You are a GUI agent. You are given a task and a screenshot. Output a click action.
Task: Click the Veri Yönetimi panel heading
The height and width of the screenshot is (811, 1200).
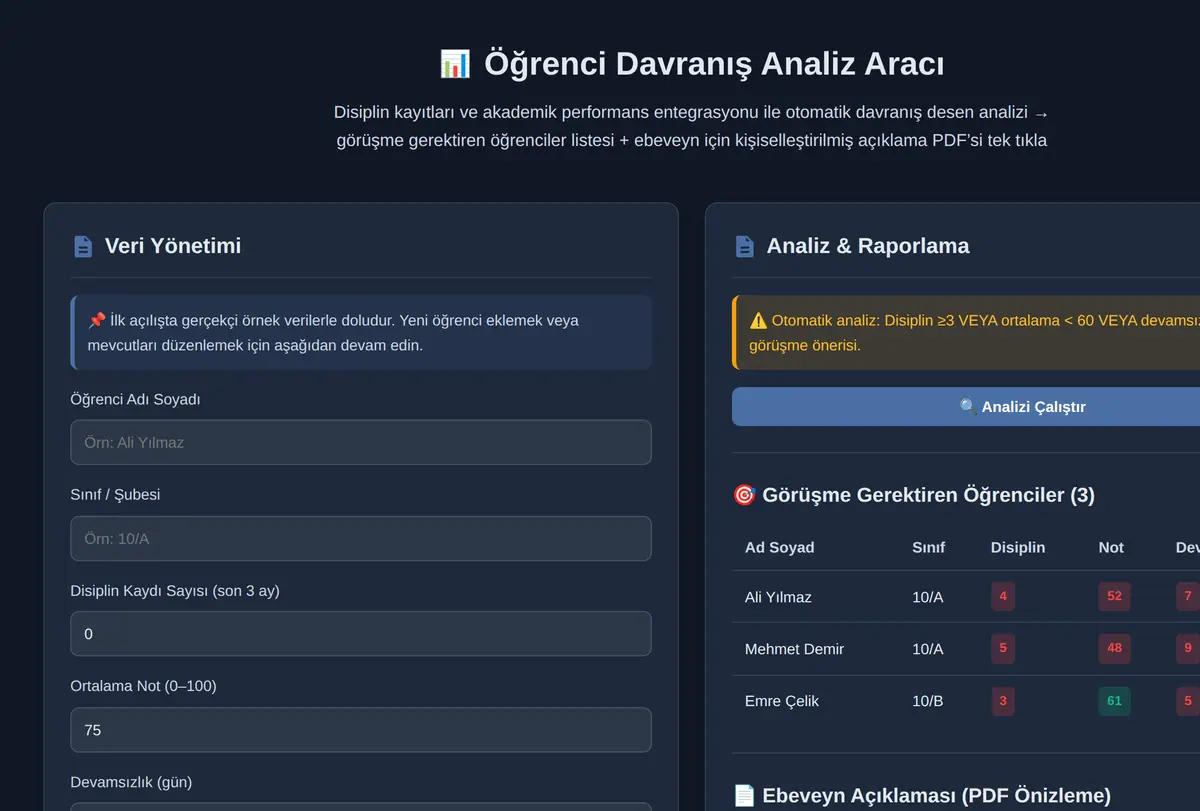click(x=173, y=246)
